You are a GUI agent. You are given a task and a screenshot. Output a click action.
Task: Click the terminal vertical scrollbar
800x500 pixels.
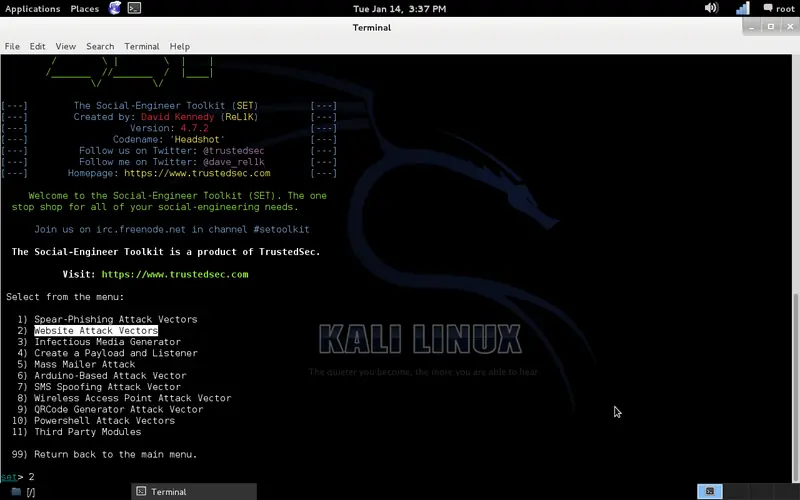click(796, 388)
